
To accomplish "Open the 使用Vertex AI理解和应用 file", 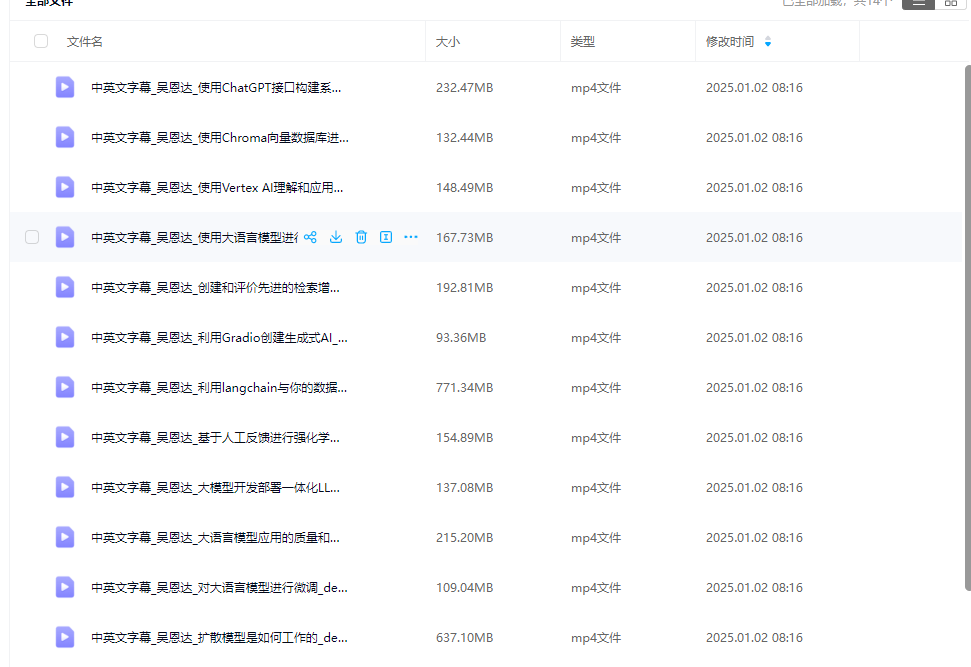I will click(217, 188).
